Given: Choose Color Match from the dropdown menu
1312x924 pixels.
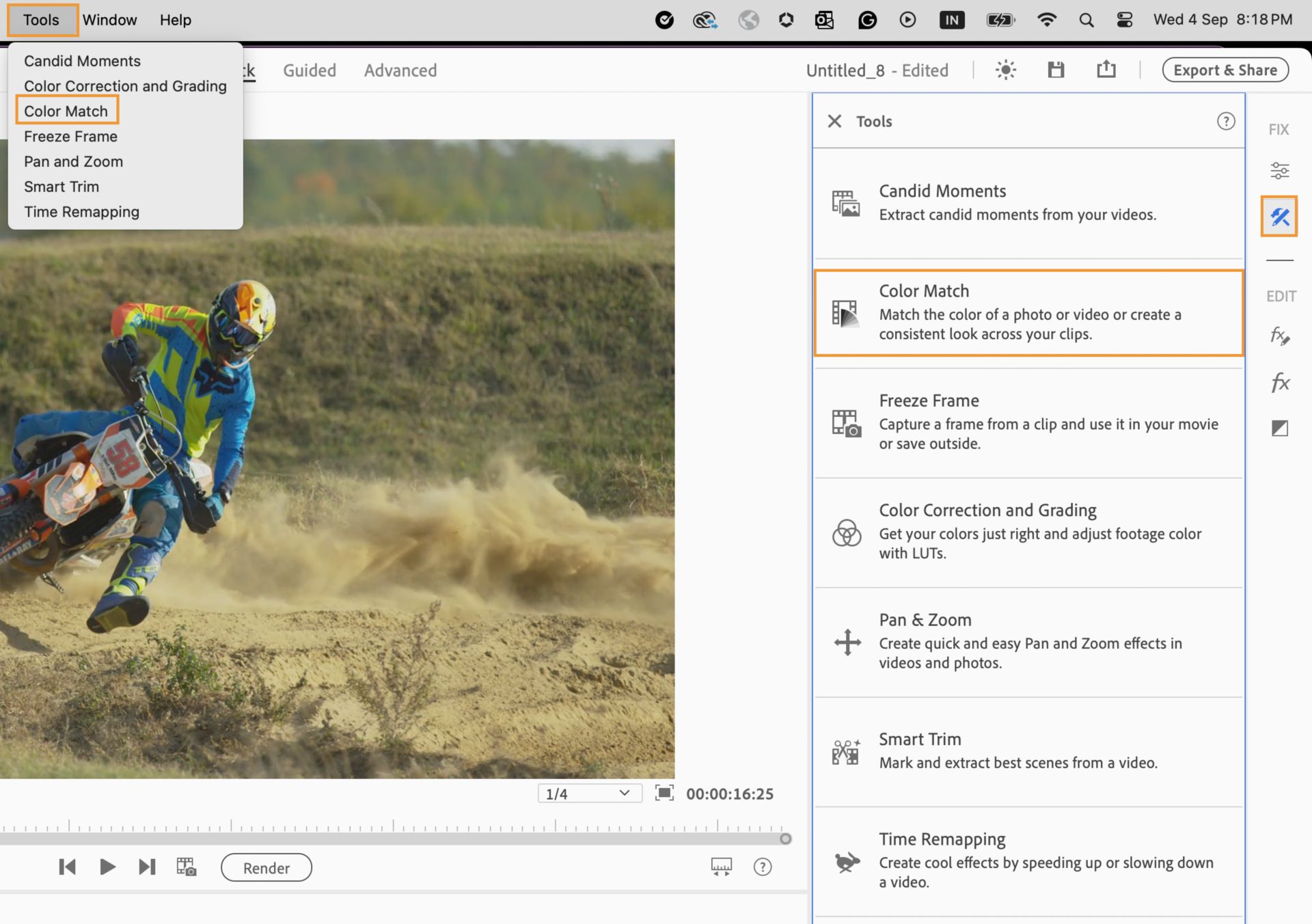Looking at the screenshot, I should [x=66, y=111].
